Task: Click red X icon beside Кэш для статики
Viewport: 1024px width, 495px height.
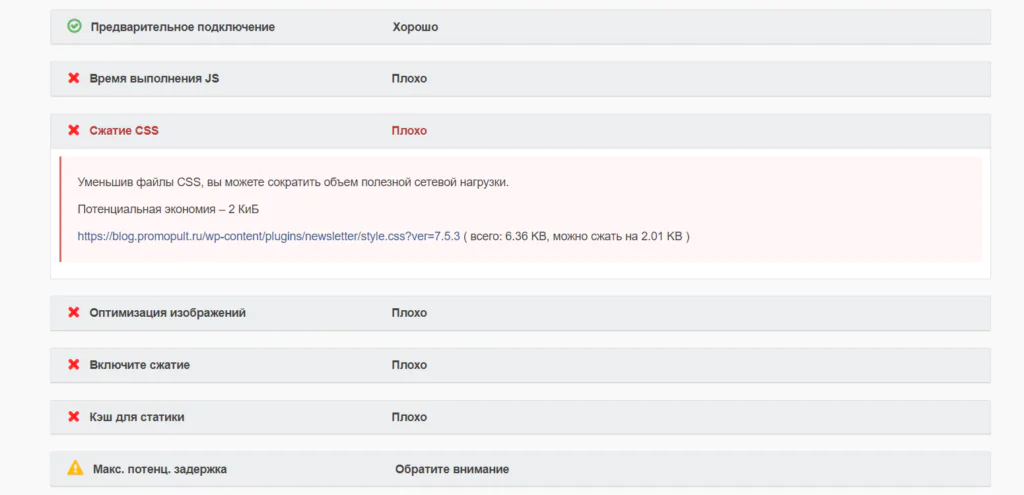Action: [74, 417]
